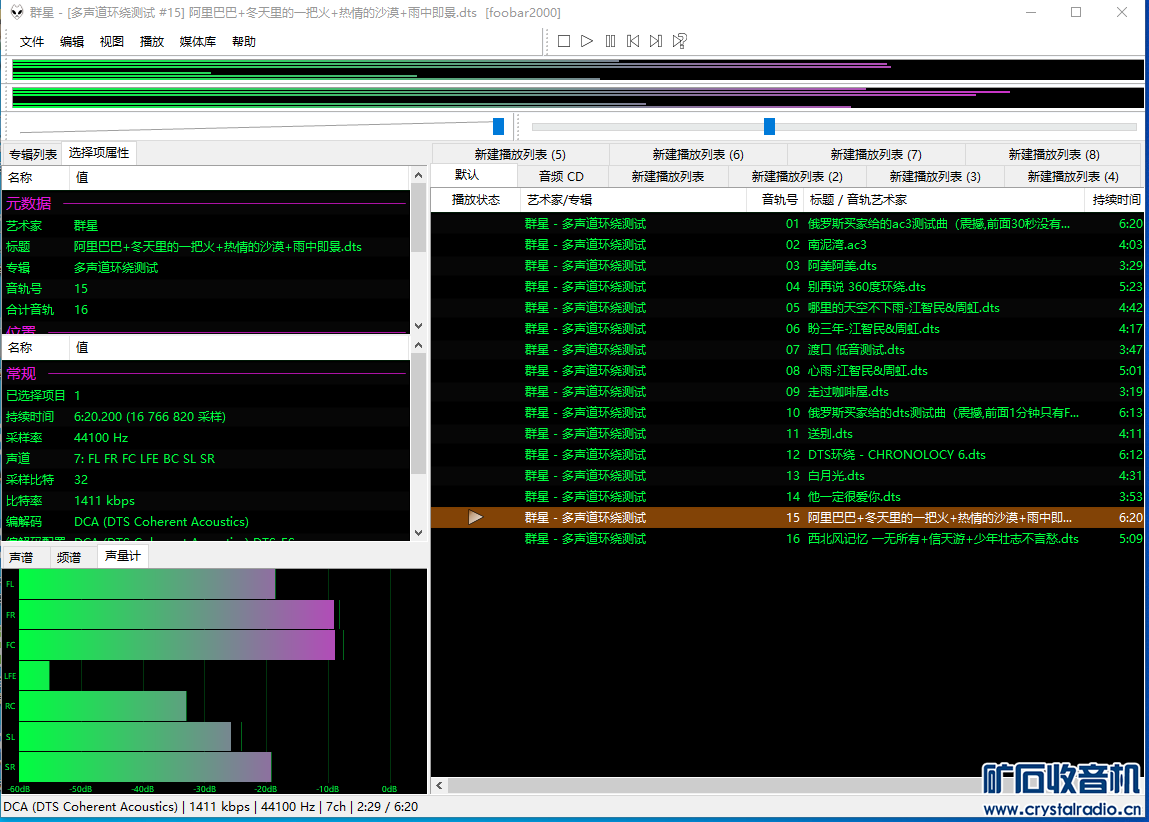Image resolution: width=1149 pixels, height=822 pixels.
Task: Open the 新建播放列表 (5) tab
Action: pyautogui.click(x=520, y=155)
